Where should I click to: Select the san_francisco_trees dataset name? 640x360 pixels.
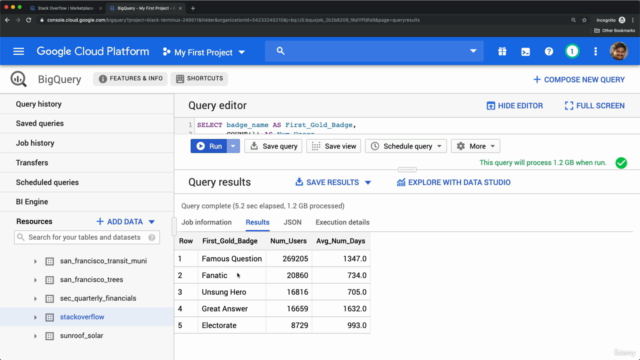pyautogui.click(x=91, y=280)
